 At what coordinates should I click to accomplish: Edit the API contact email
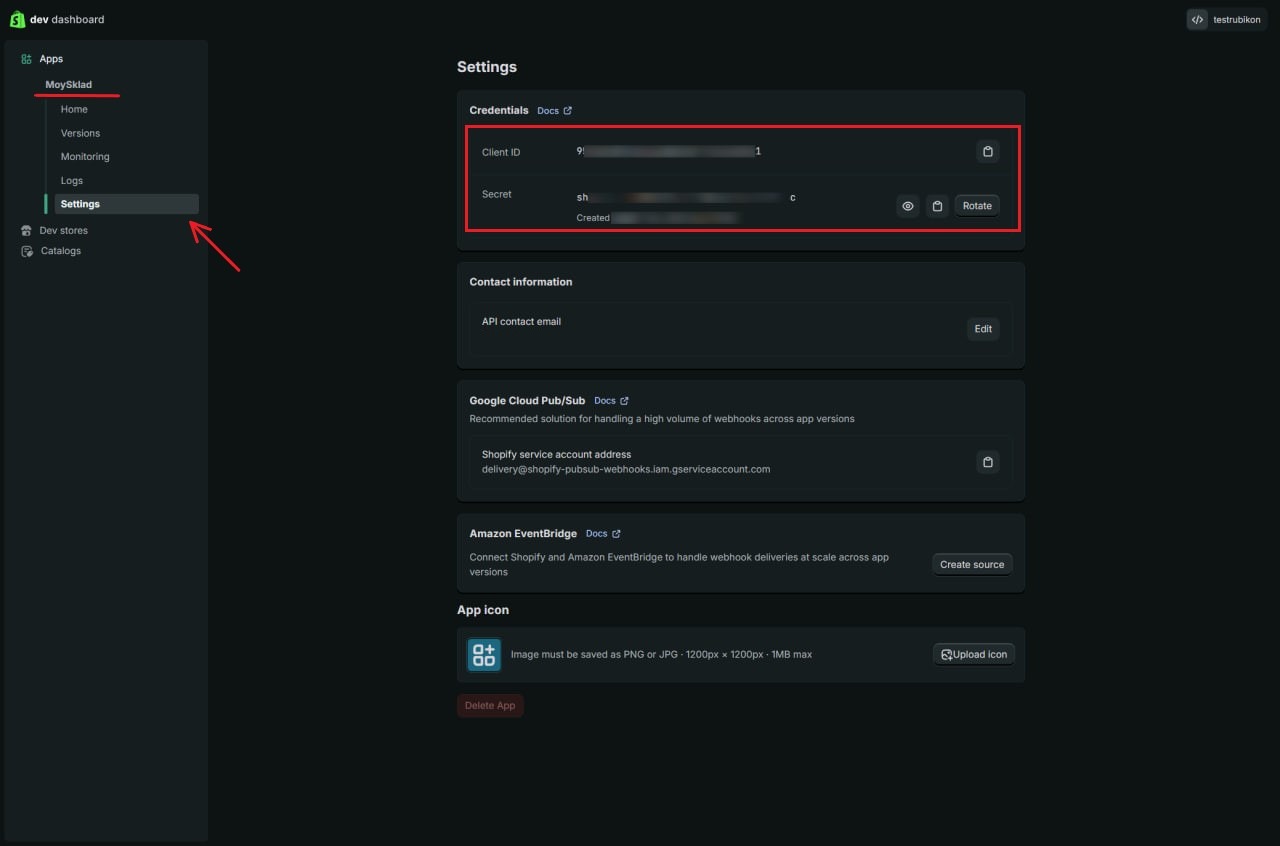983,329
